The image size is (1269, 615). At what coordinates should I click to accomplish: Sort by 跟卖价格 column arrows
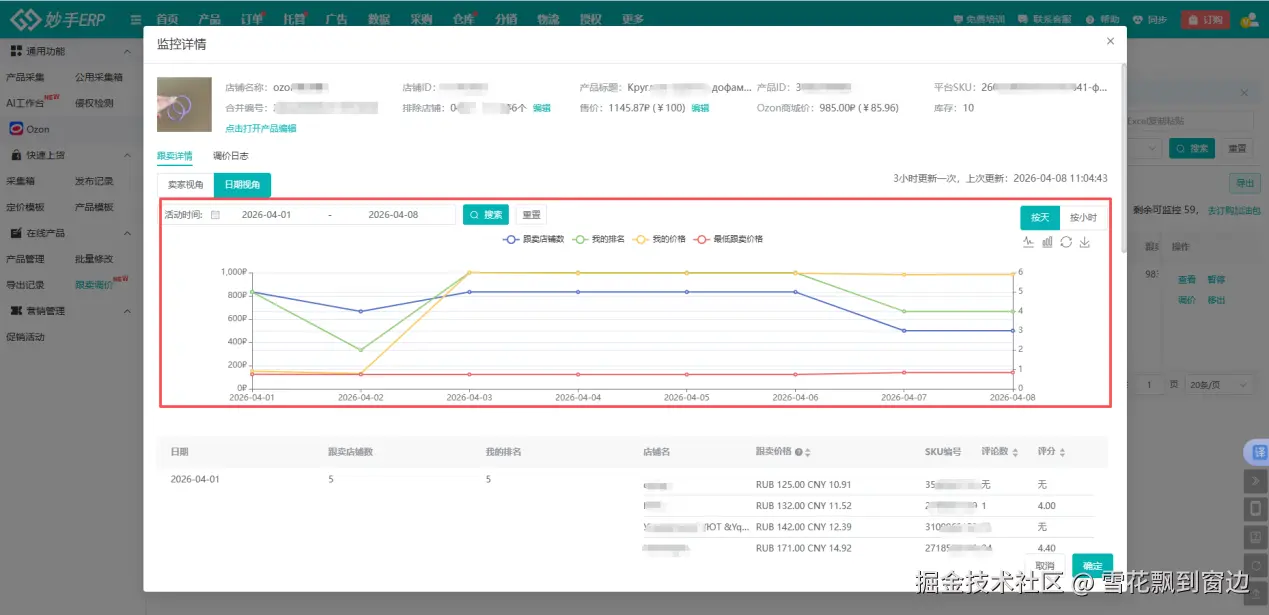(x=808, y=452)
